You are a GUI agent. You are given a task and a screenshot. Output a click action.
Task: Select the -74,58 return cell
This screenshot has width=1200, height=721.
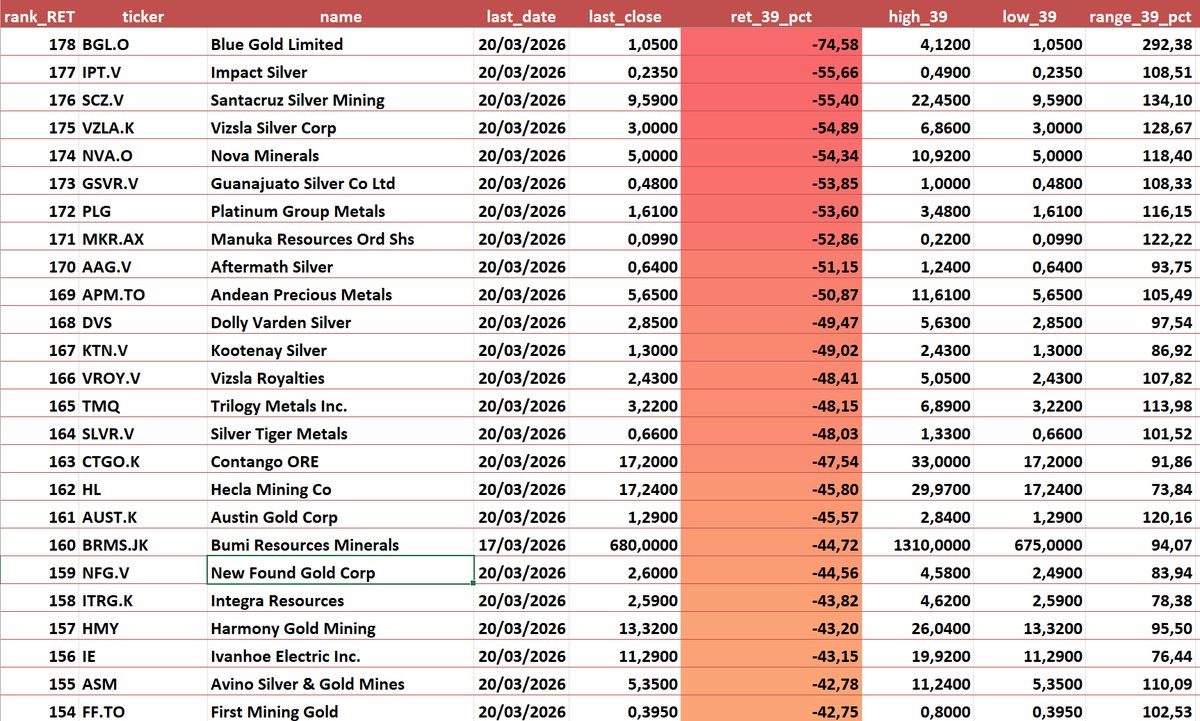(771, 44)
